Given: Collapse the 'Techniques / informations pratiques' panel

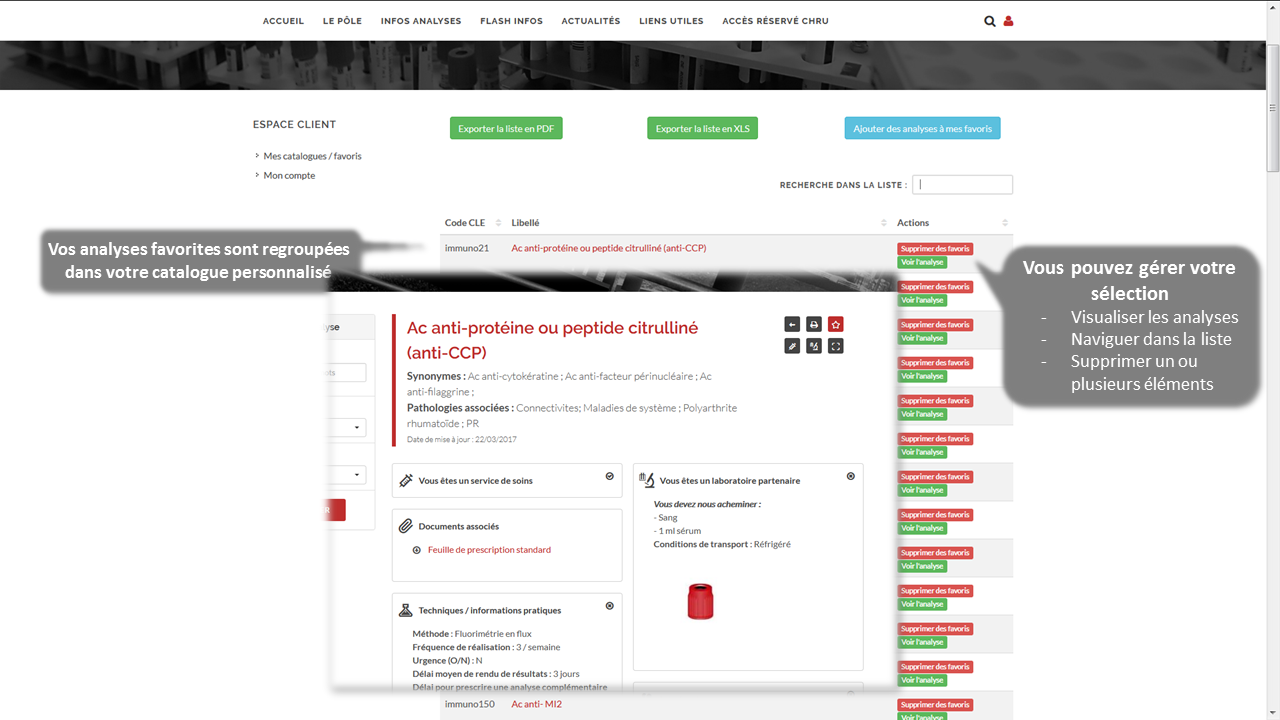Looking at the screenshot, I should tap(610, 606).
